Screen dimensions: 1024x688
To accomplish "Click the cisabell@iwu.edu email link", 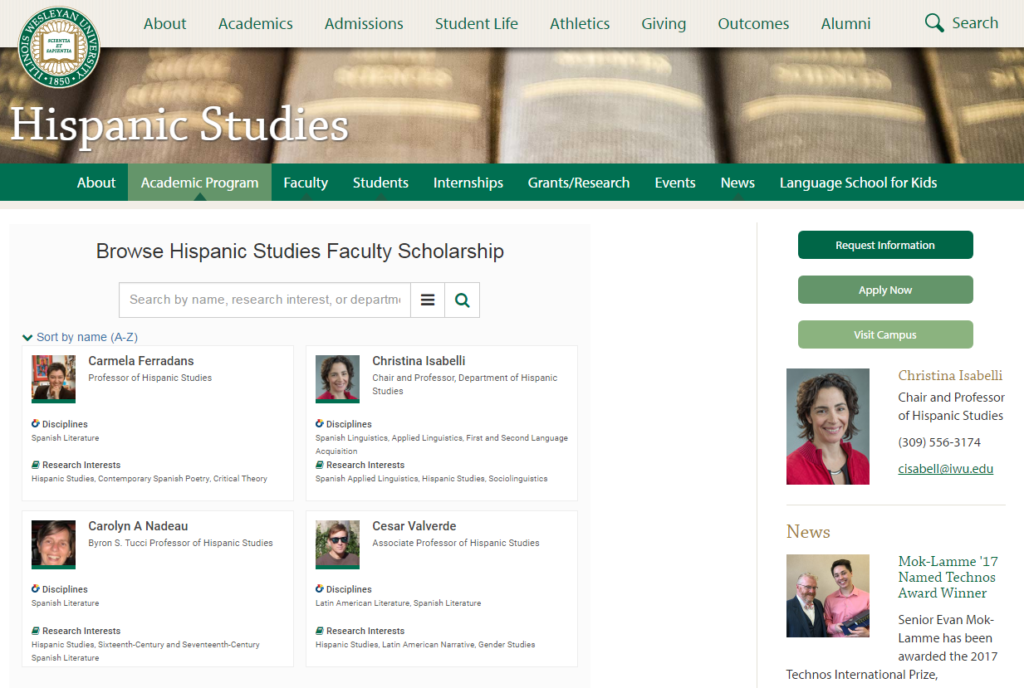I will pyautogui.click(x=945, y=469).
